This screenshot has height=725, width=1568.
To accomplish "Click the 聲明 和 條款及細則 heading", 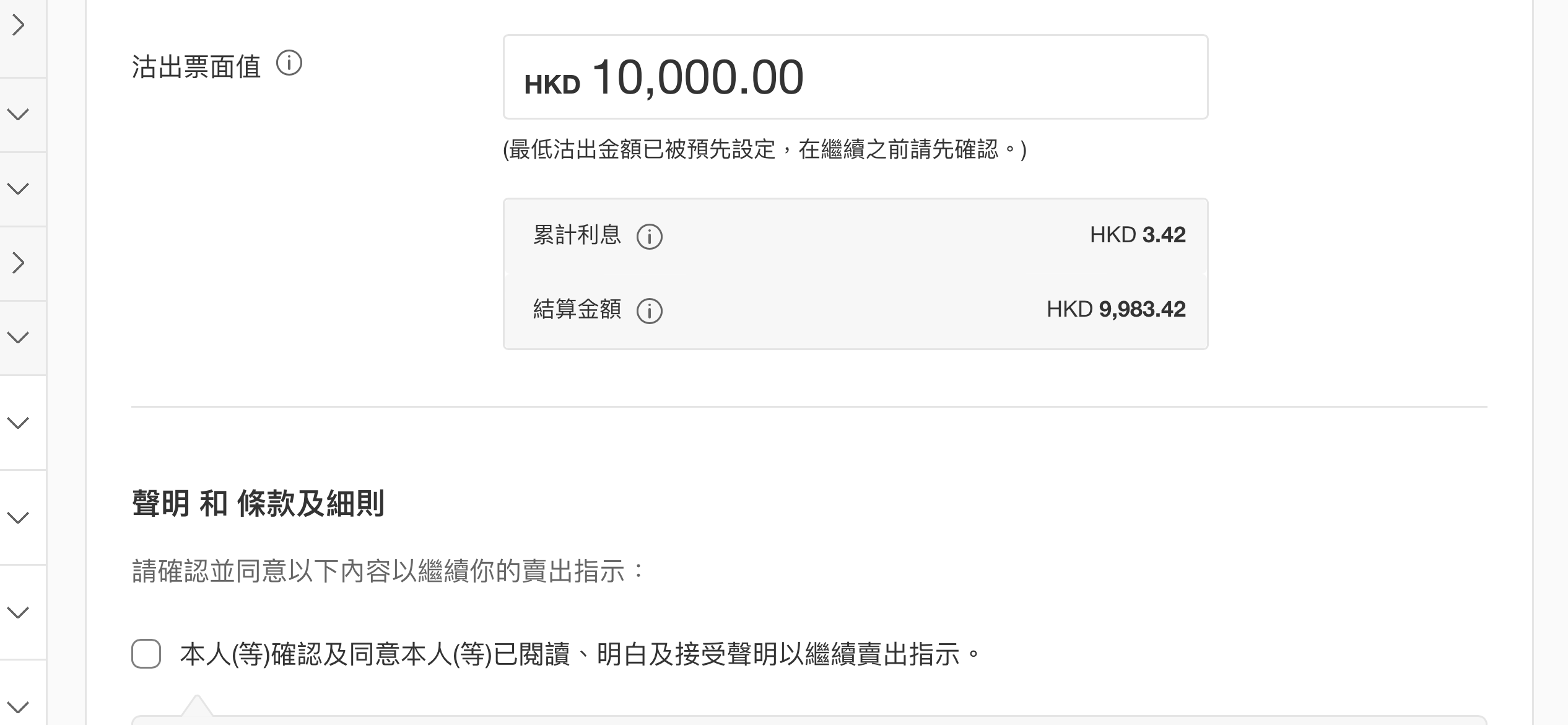I will click(258, 503).
